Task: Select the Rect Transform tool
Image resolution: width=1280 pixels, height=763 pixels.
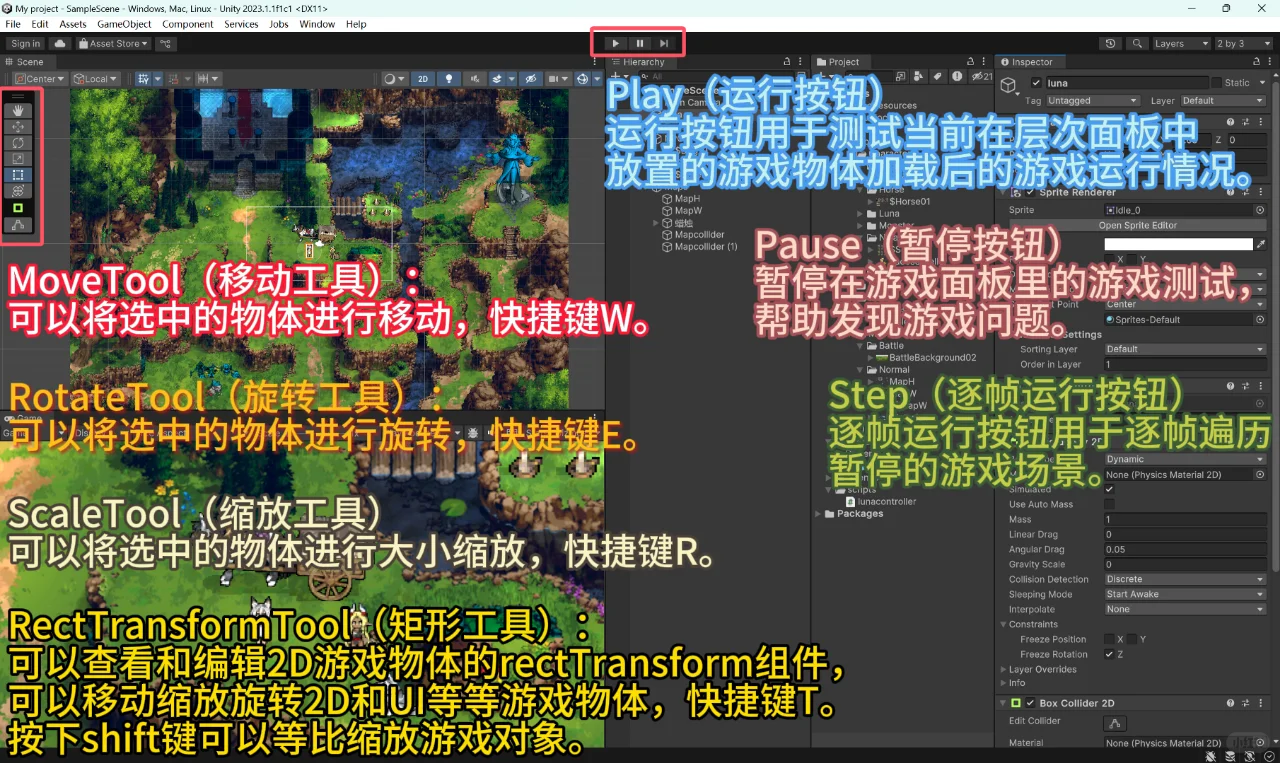Action: 17,175
